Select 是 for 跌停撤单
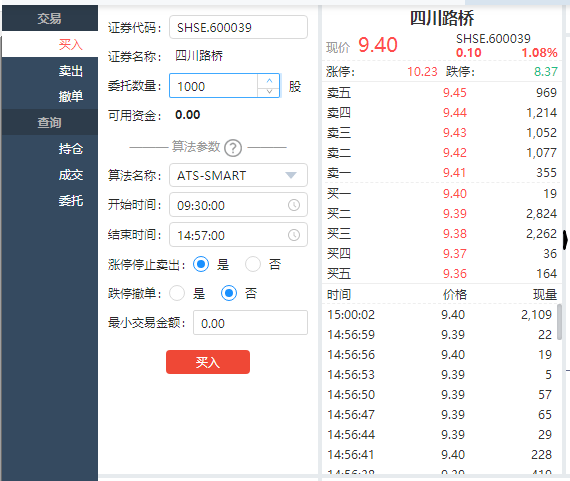Viewport: 570px width, 481px height. 177,293
